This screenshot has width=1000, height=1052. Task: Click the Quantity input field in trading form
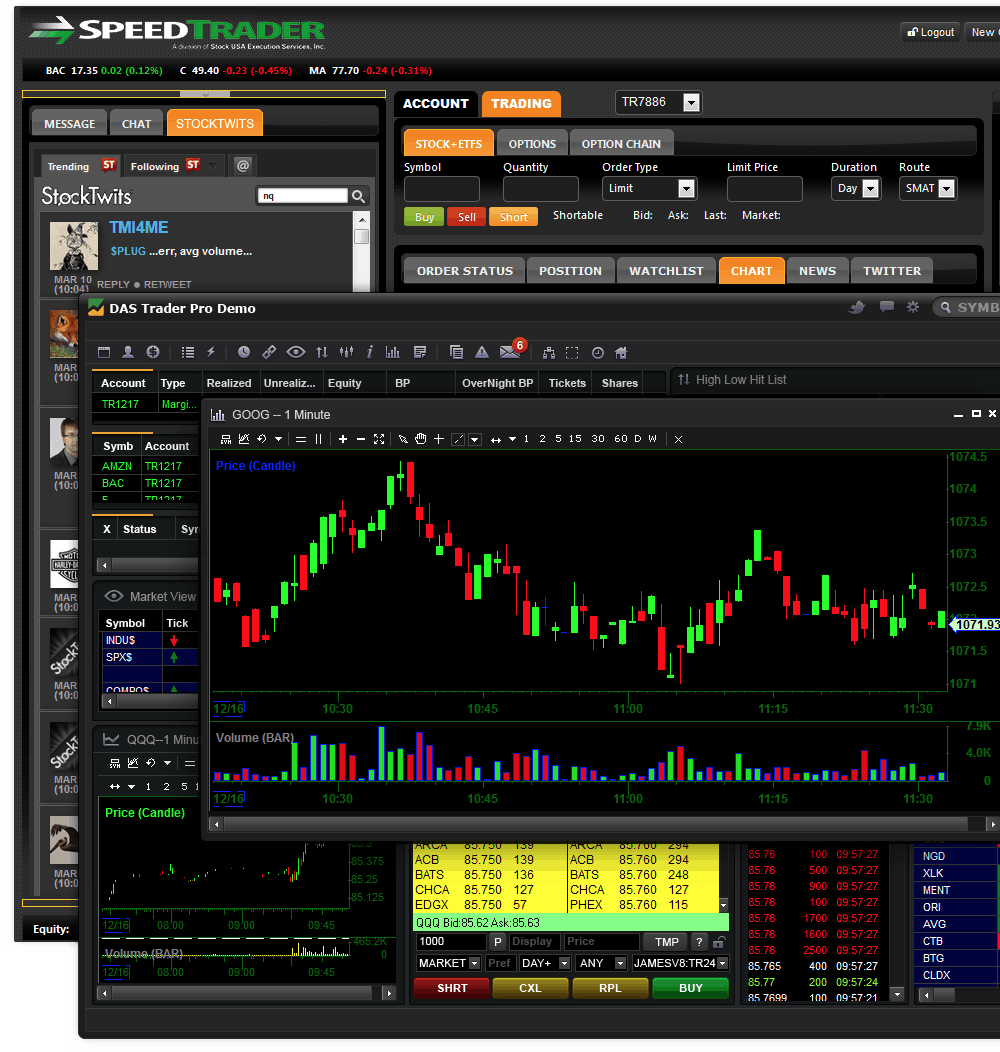pos(541,189)
